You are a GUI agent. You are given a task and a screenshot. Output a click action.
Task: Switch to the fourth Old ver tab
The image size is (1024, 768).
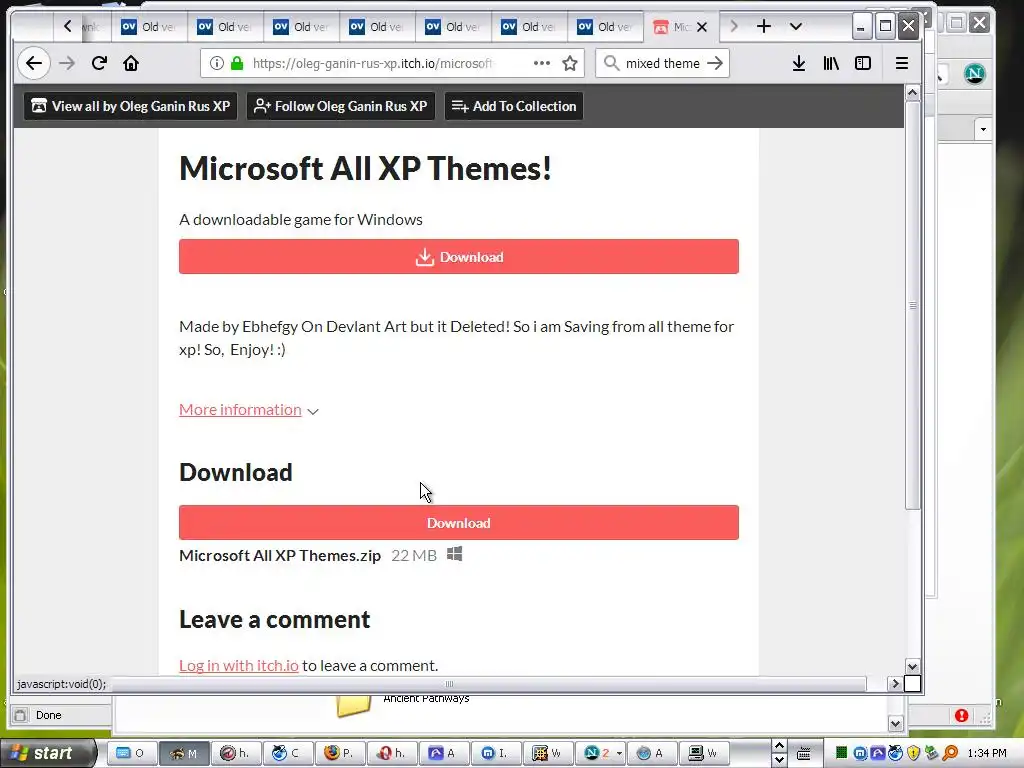pos(377,27)
